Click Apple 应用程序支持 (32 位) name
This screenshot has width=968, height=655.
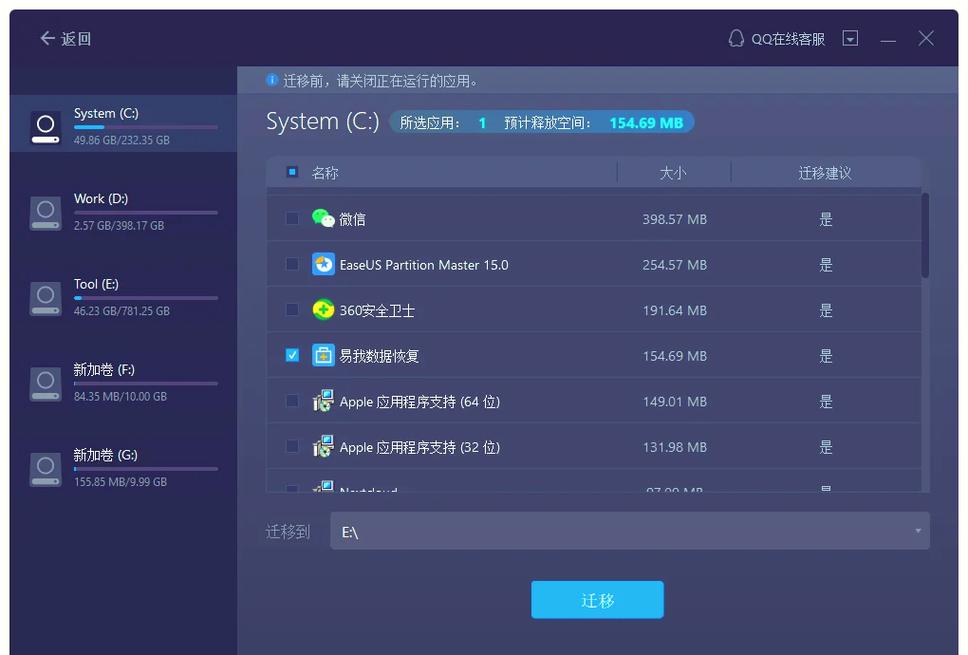pos(420,448)
